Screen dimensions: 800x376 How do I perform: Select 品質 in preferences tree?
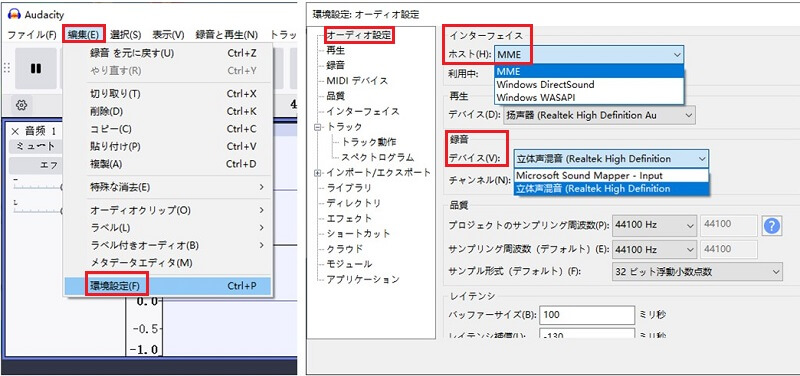336,96
